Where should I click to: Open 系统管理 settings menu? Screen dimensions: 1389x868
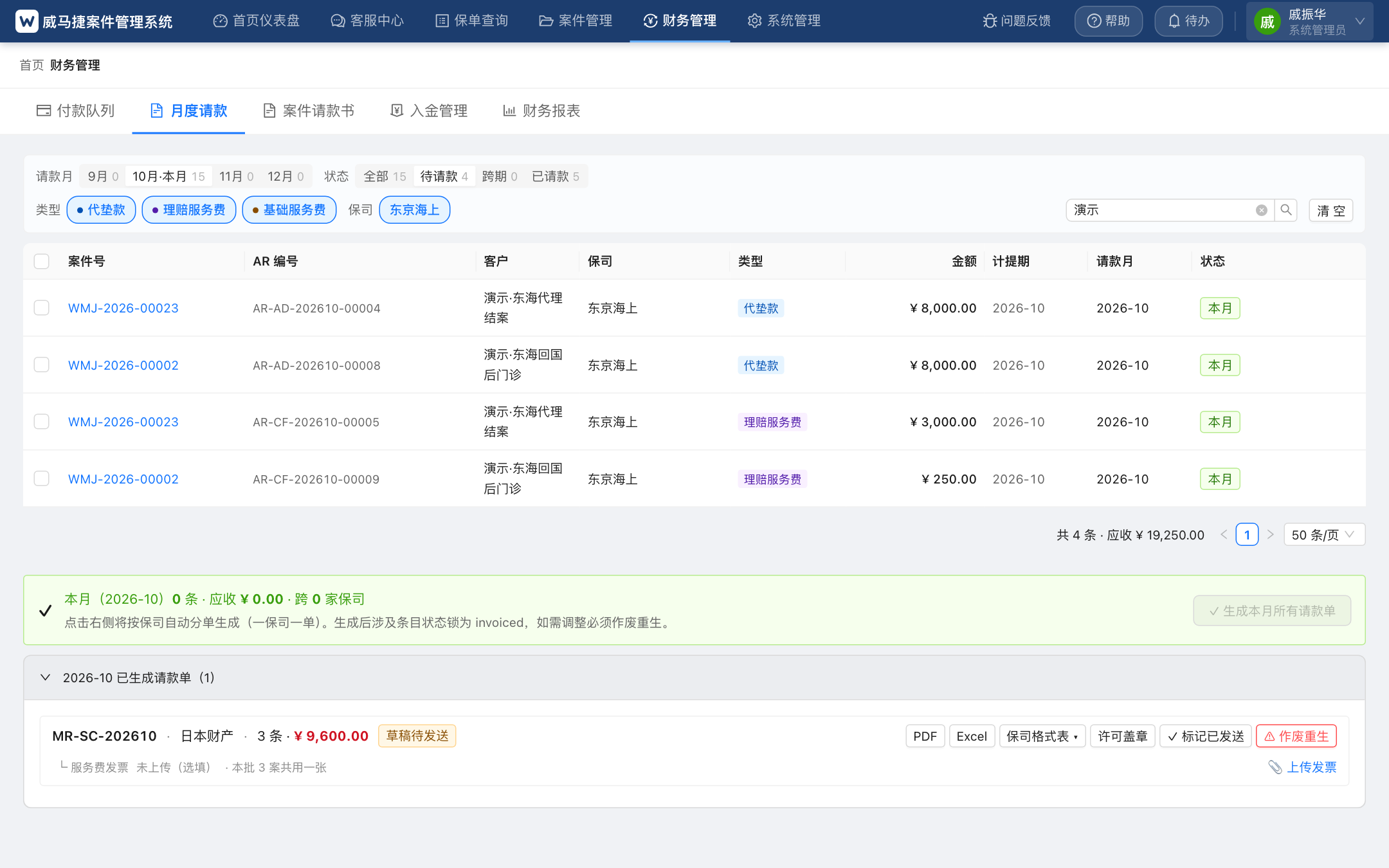[x=784, y=21]
